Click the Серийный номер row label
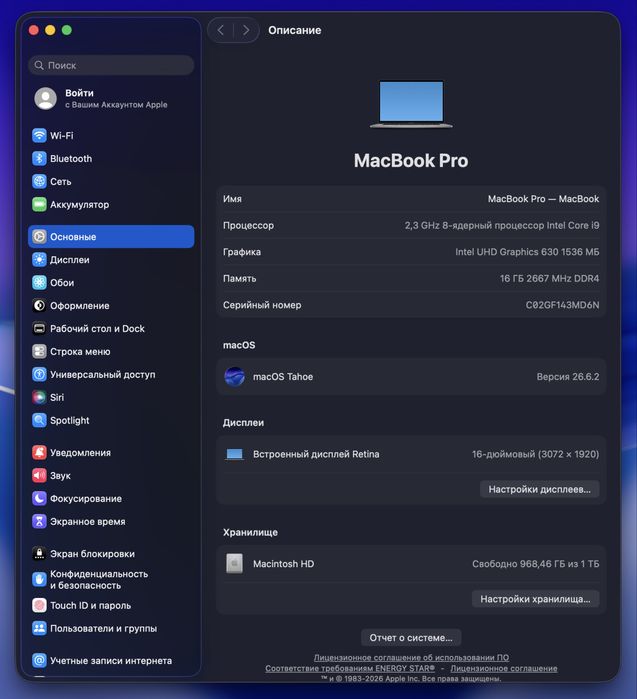 click(262, 305)
